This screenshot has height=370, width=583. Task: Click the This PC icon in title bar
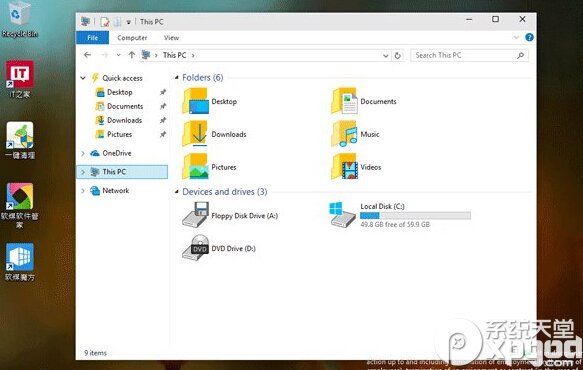point(86,22)
